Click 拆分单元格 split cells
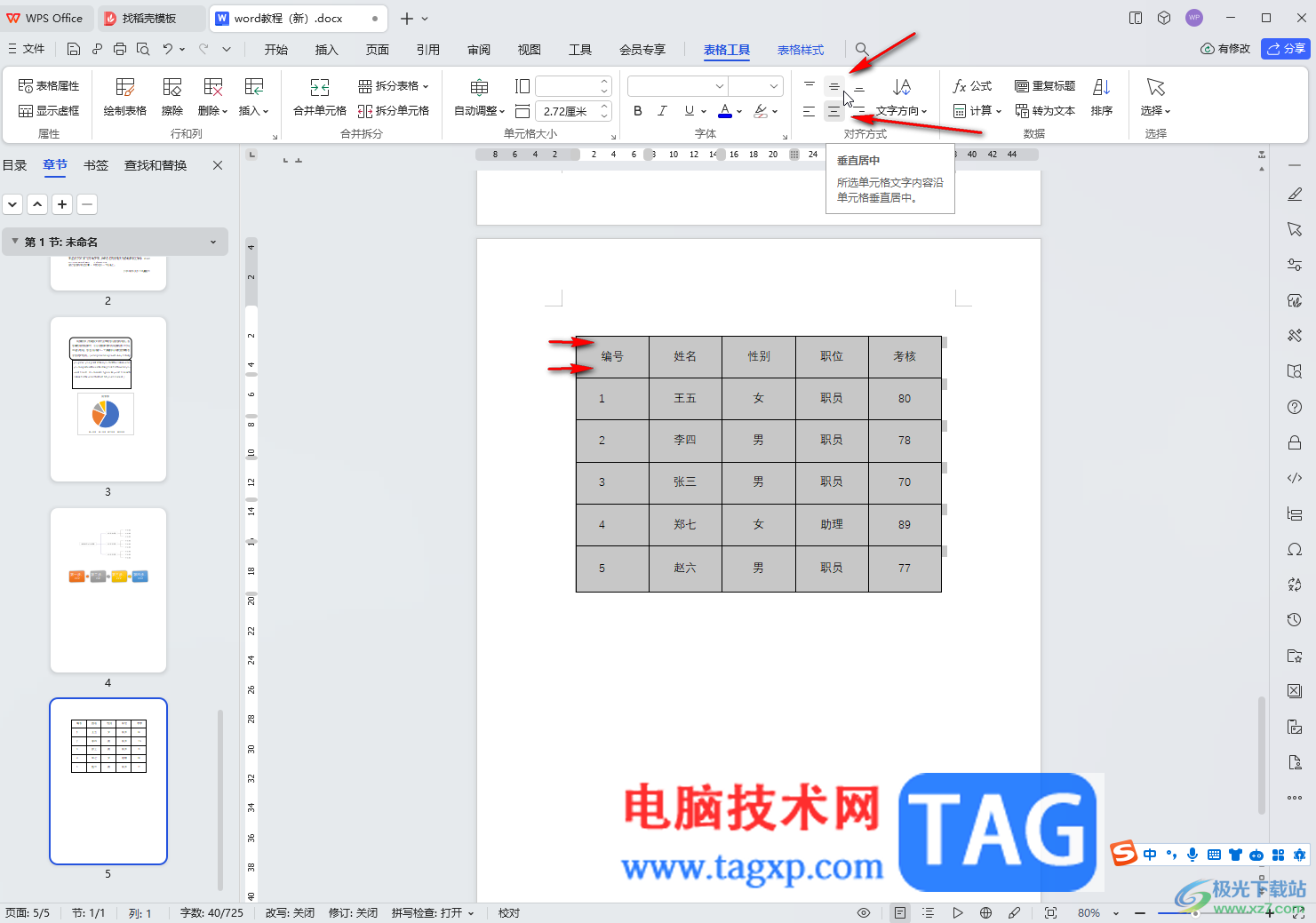 click(393, 111)
